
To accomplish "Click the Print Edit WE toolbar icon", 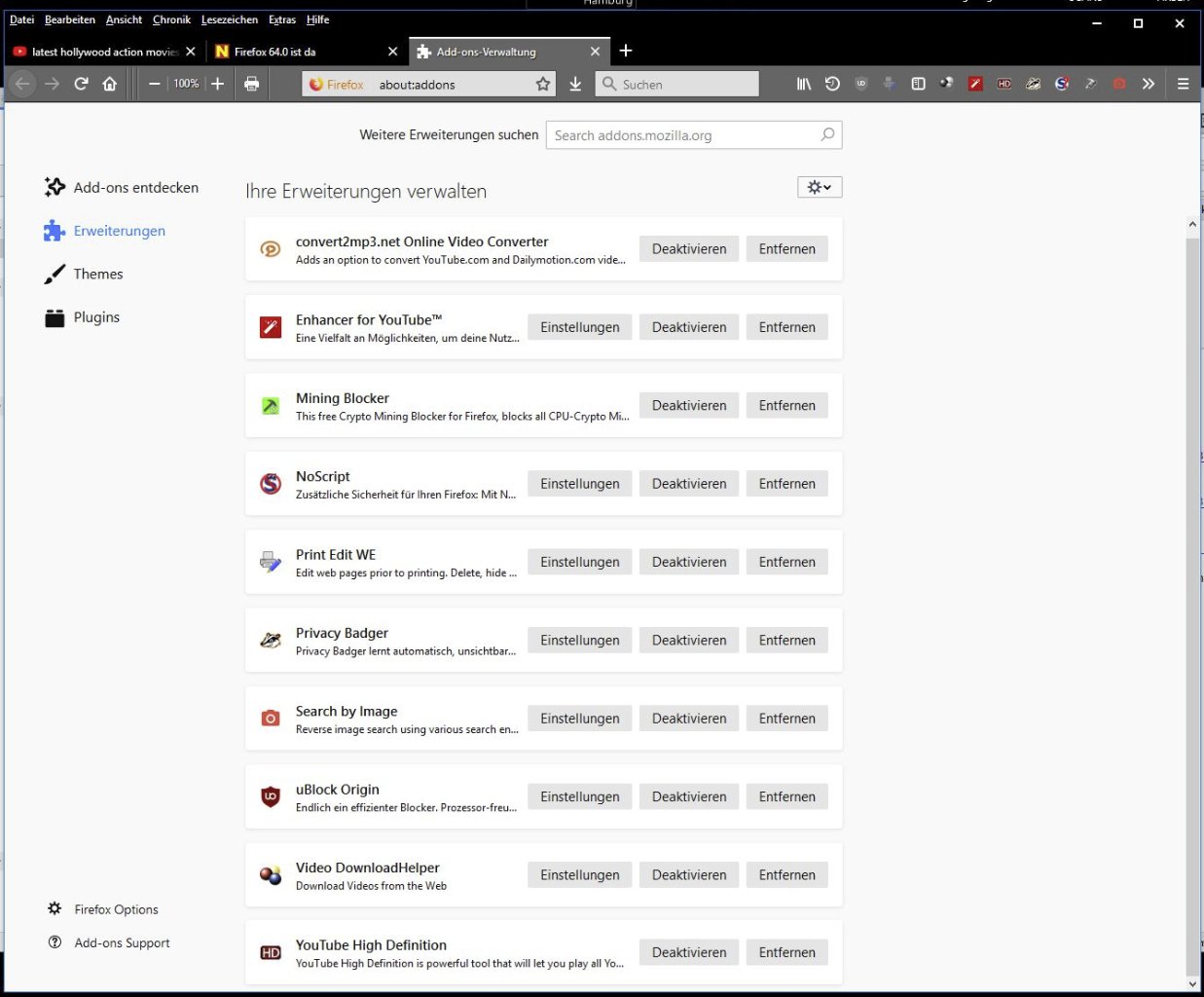I will (889, 84).
